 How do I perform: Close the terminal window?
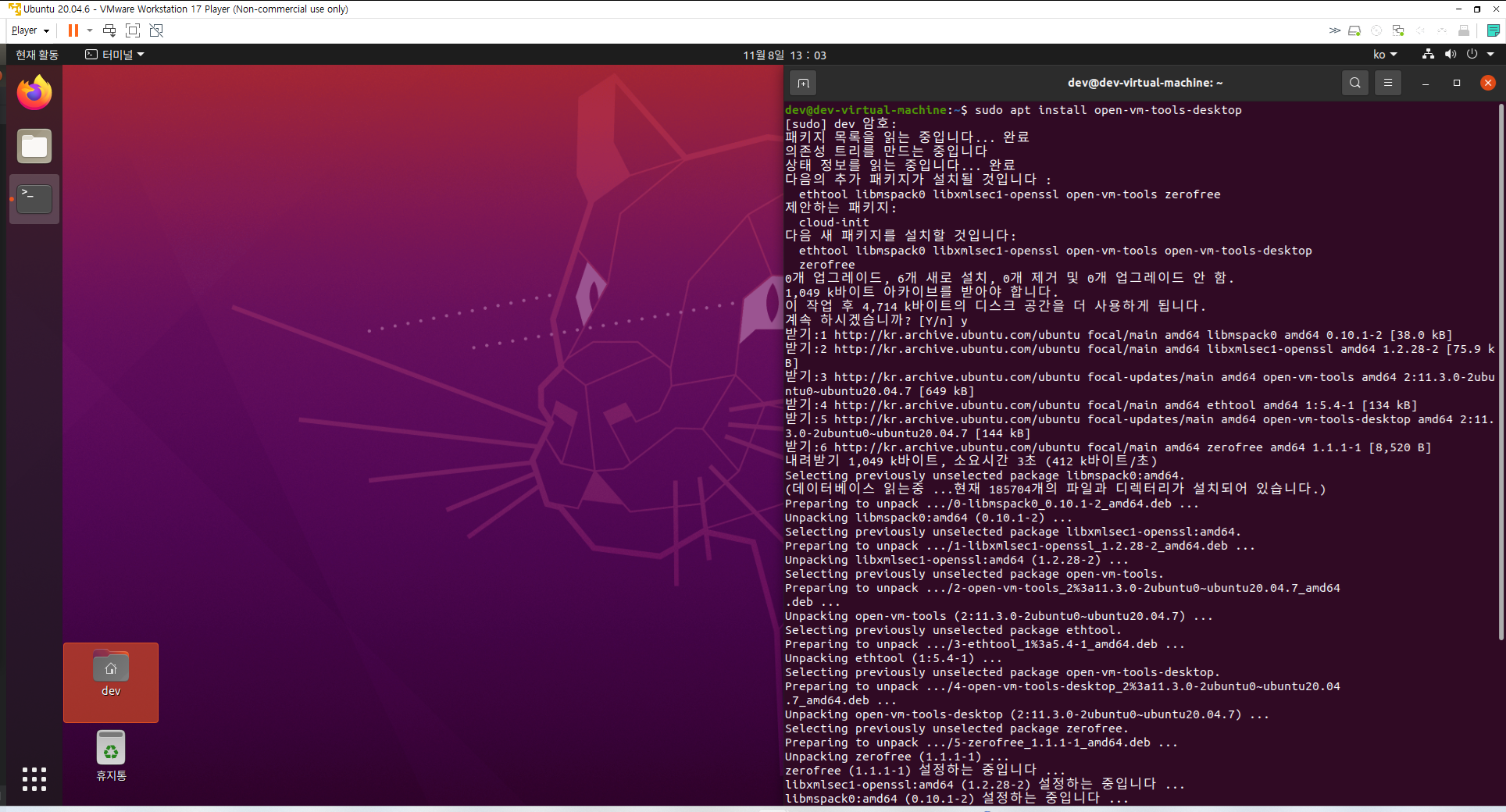1488,83
